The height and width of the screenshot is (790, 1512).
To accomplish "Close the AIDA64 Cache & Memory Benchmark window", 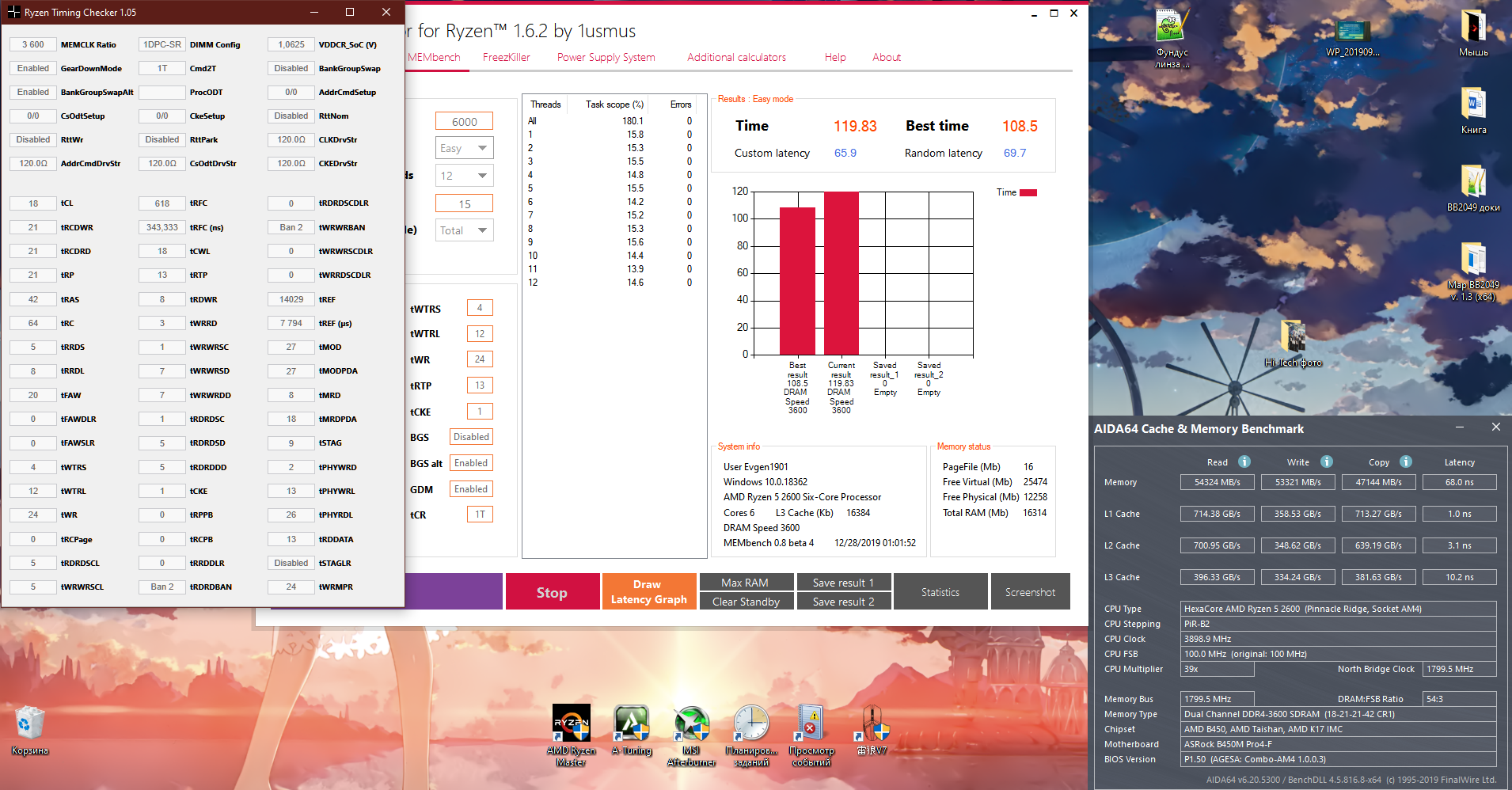I will tap(1495, 427).
